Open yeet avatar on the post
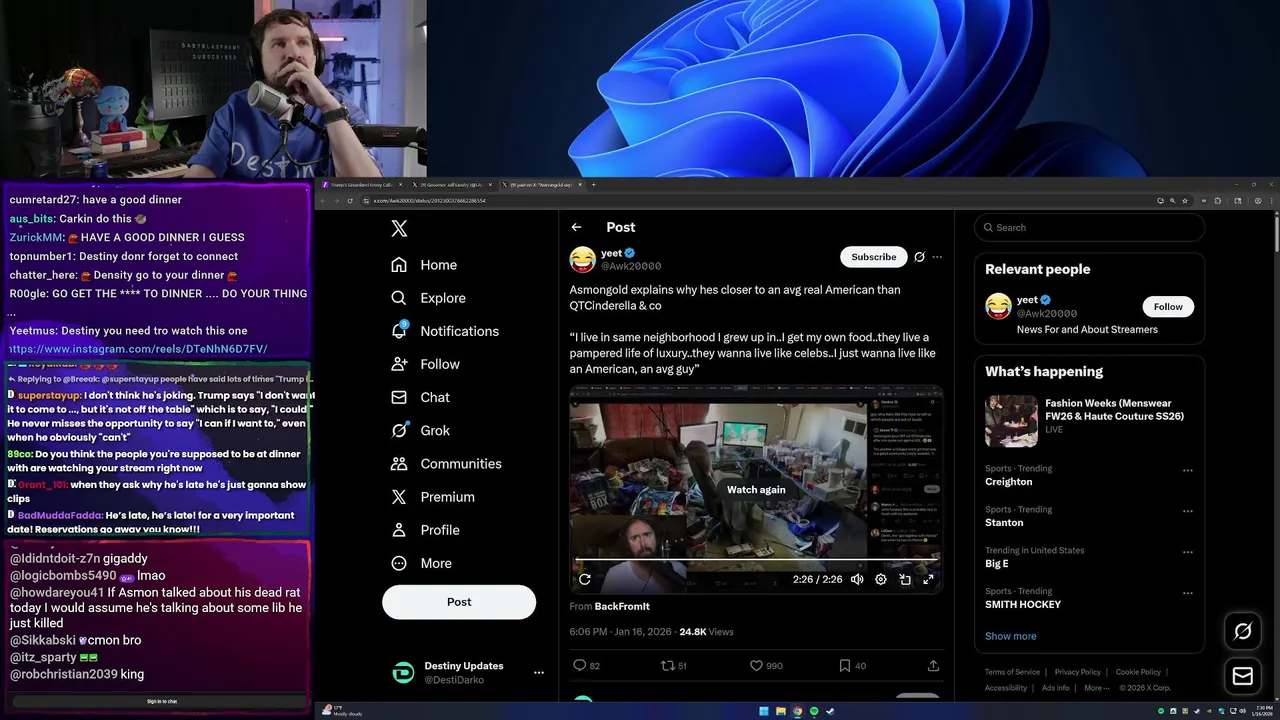This screenshot has width=1280, height=720. (x=582, y=259)
